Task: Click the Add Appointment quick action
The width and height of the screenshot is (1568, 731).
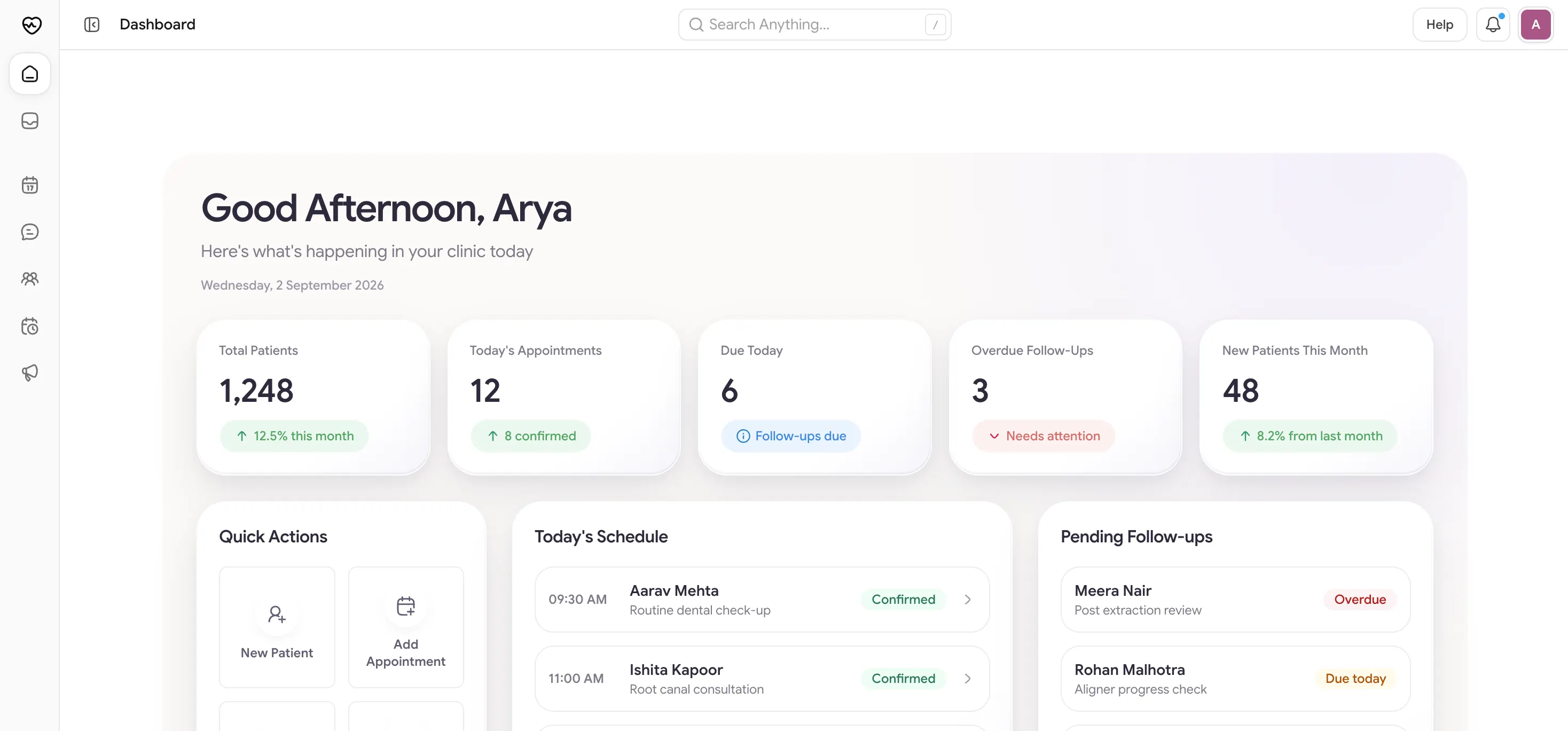Action: pos(406,627)
